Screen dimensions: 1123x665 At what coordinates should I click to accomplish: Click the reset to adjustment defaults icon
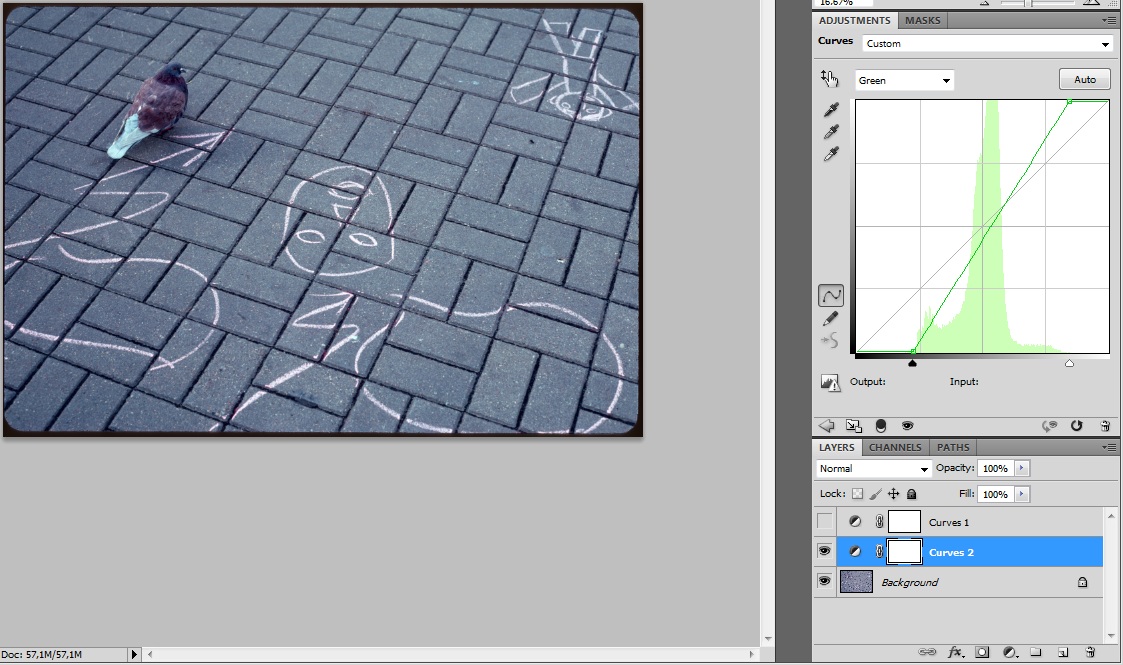pyautogui.click(x=1077, y=425)
